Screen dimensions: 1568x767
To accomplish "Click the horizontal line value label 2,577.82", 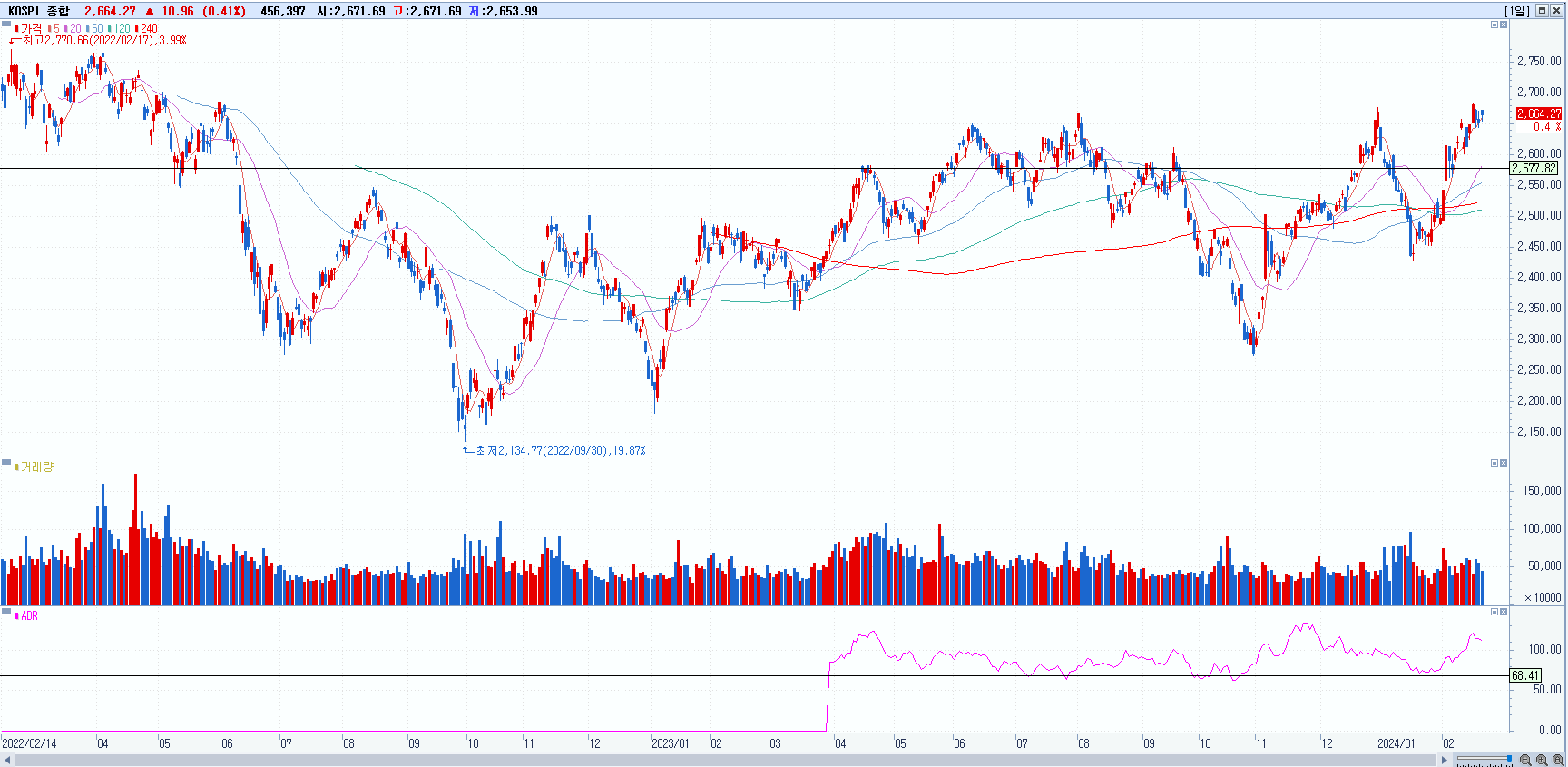I will tap(1534, 168).
